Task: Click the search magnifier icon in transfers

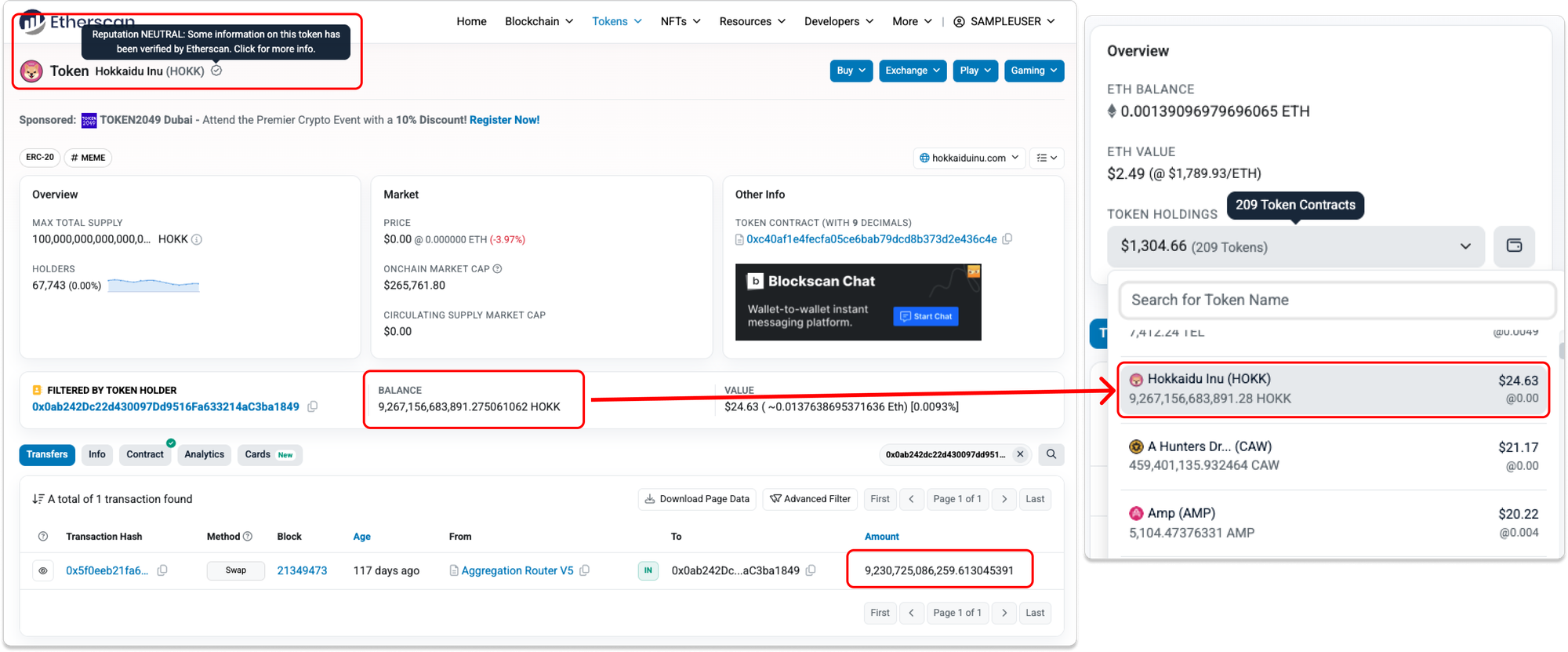Action: pos(1051,454)
